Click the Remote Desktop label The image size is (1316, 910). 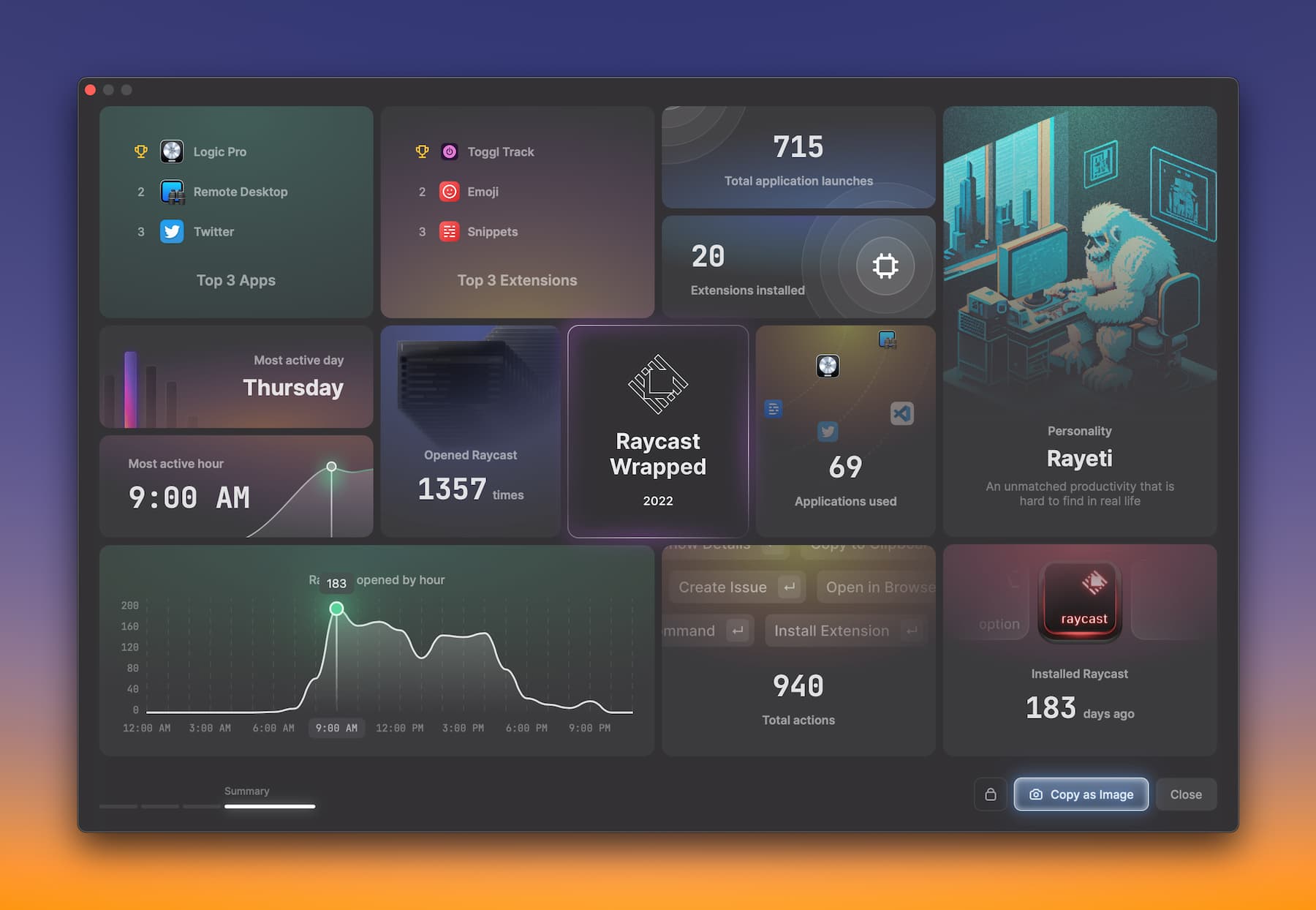[x=241, y=192]
